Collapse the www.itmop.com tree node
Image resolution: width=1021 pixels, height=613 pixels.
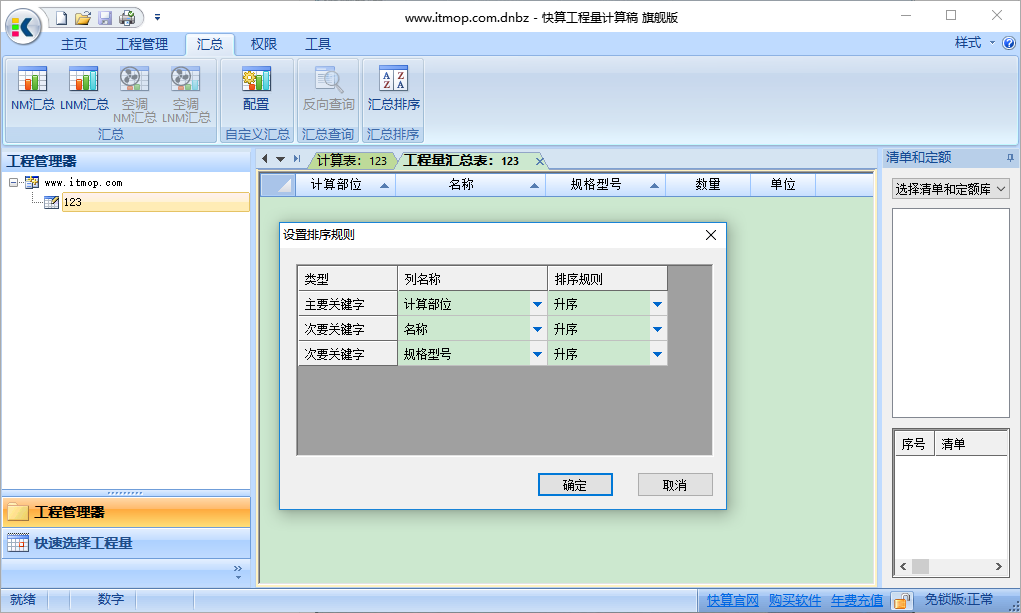pos(14,183)
